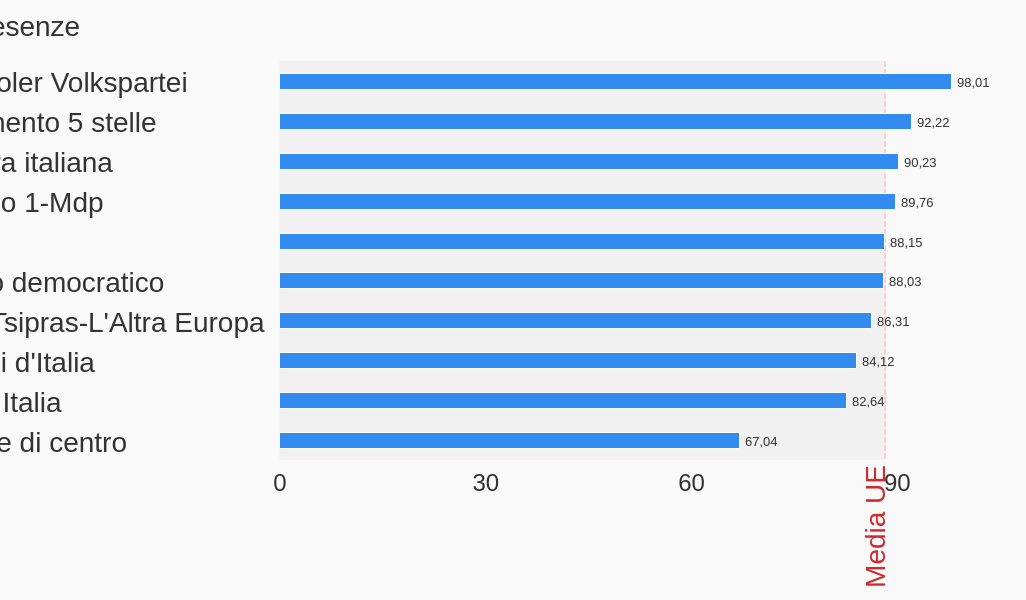
Task: Select the bar valued 89,76
Action: click(x=587, y=202)
